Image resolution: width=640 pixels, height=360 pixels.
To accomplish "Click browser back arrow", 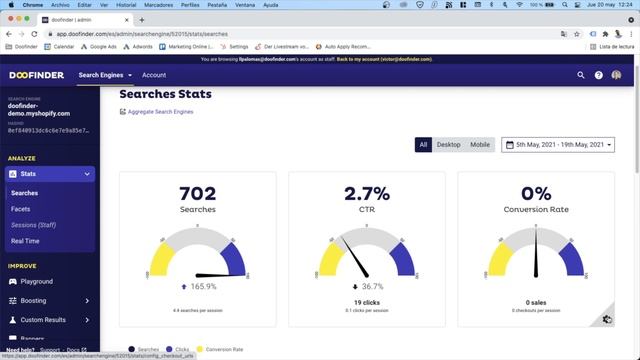I will [9, 34].
